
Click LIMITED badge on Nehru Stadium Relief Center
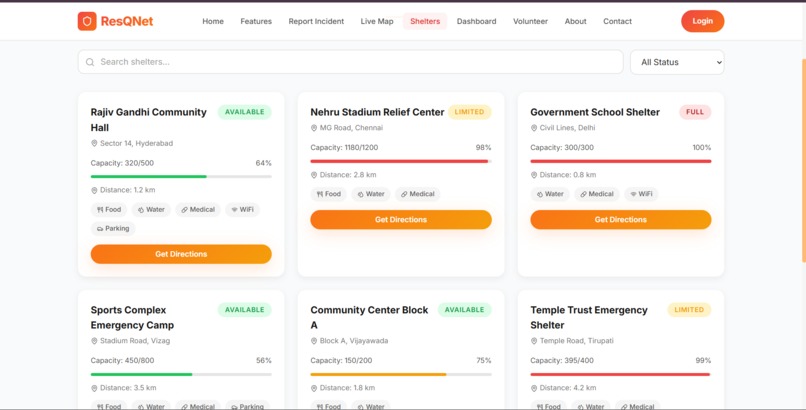[469, 112]
